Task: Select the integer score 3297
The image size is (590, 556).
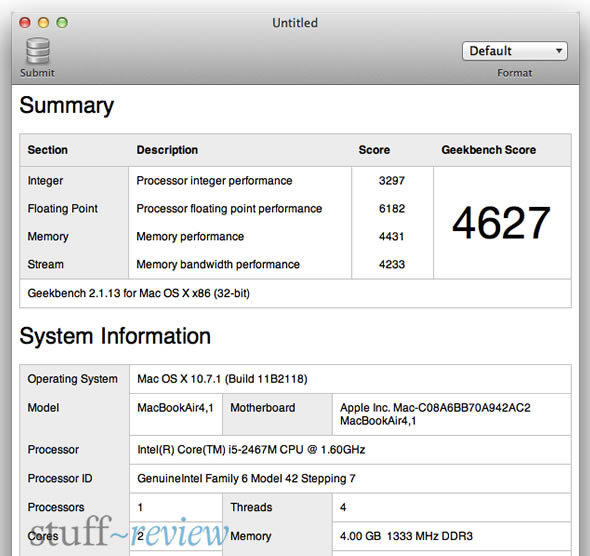Action: [392, 181]
